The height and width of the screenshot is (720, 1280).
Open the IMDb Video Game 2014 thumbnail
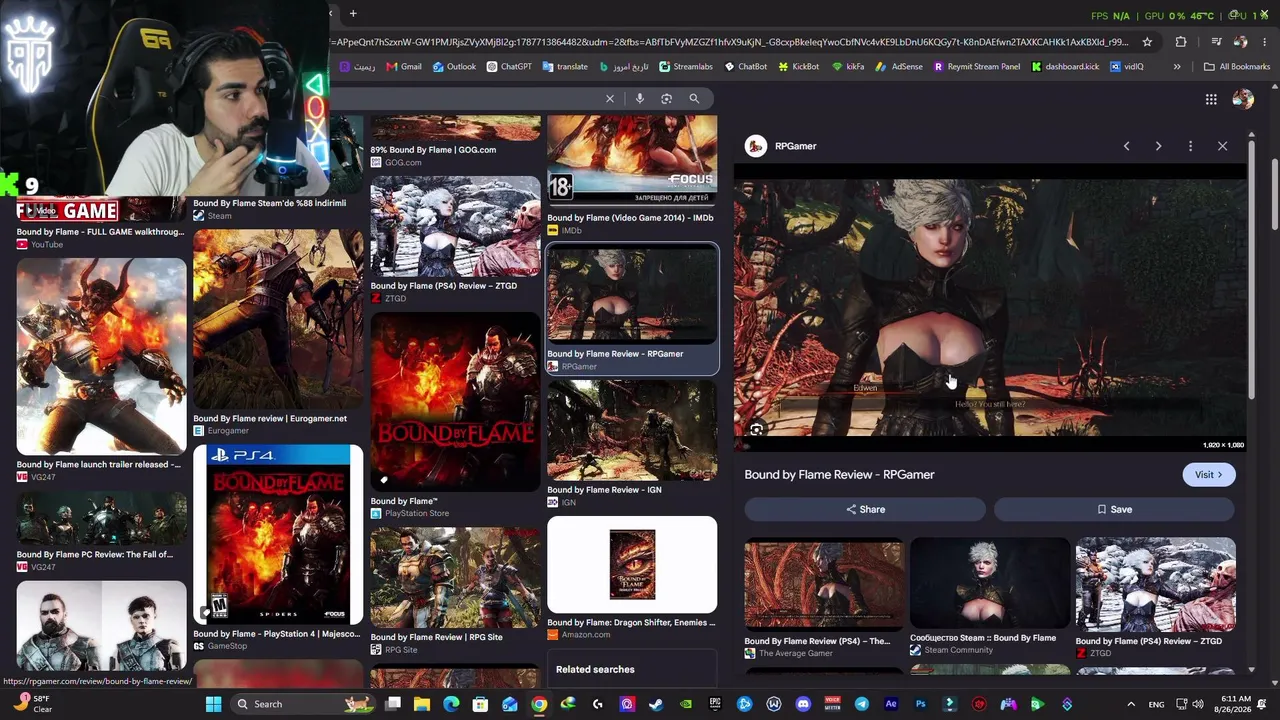[632, 162]
